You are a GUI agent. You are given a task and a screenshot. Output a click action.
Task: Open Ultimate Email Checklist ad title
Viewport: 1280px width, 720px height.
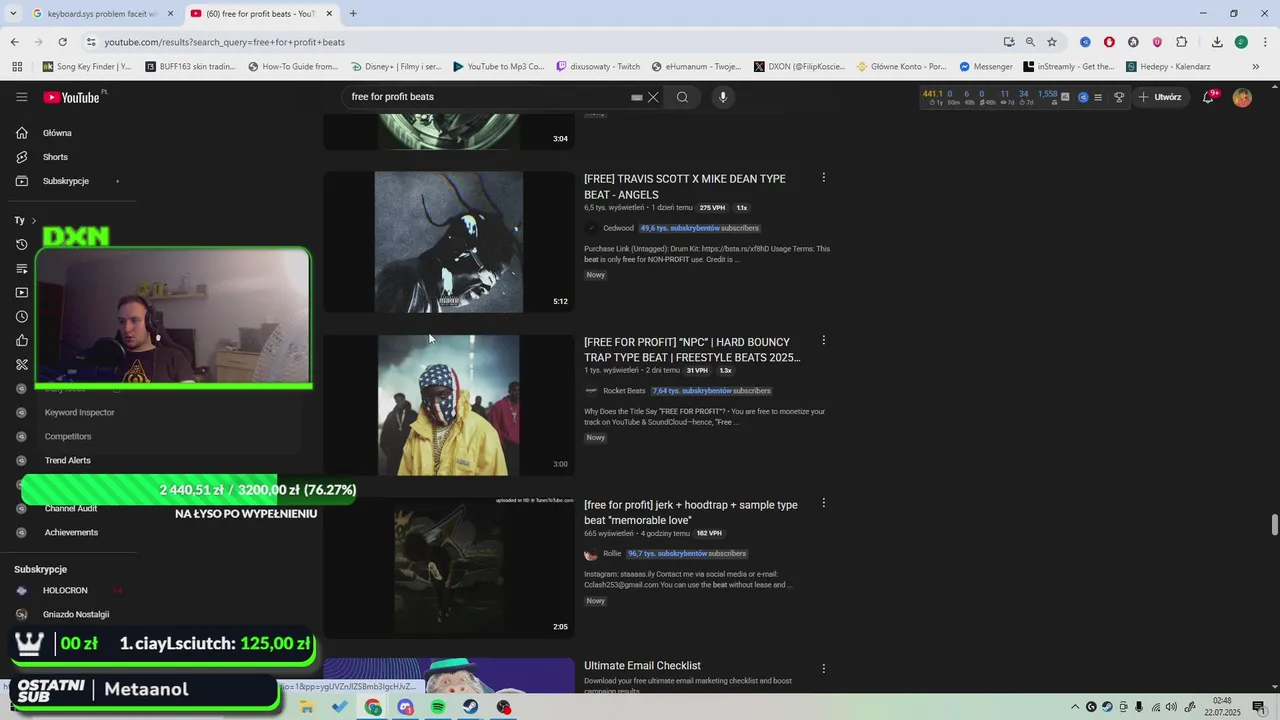tap(642, 666)
